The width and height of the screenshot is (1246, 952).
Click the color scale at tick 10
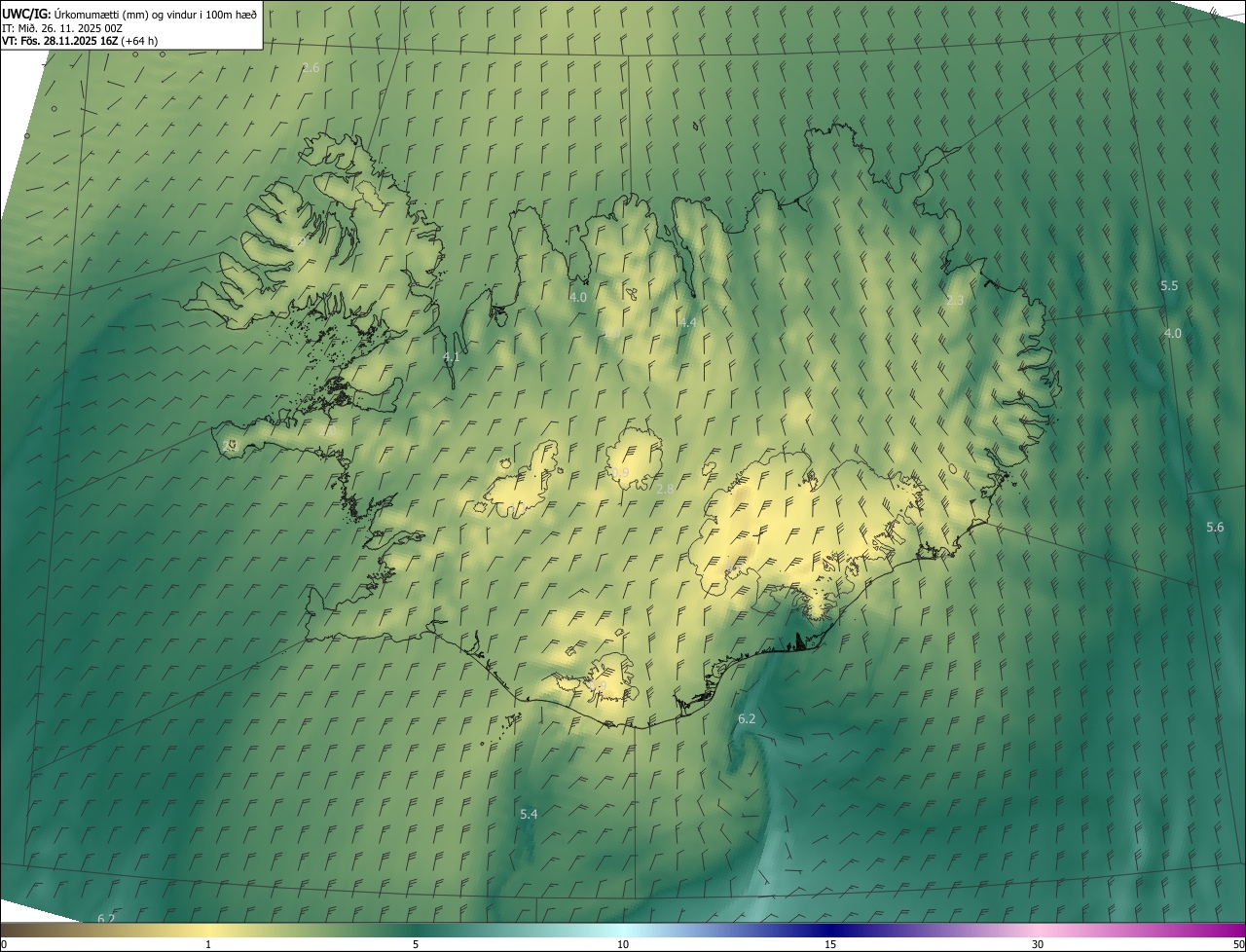pos(623,944)
